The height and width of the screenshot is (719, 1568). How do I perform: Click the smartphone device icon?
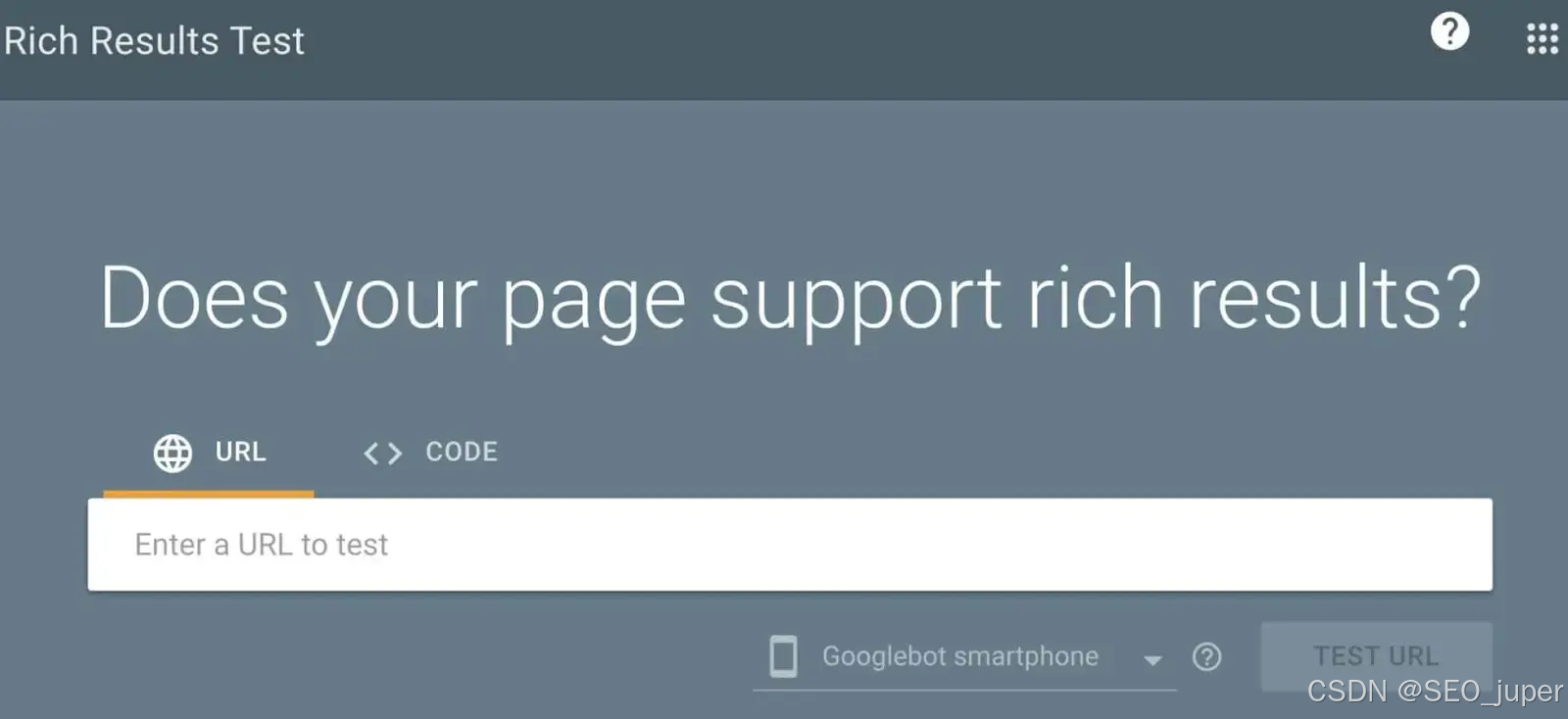pos(783,656)
